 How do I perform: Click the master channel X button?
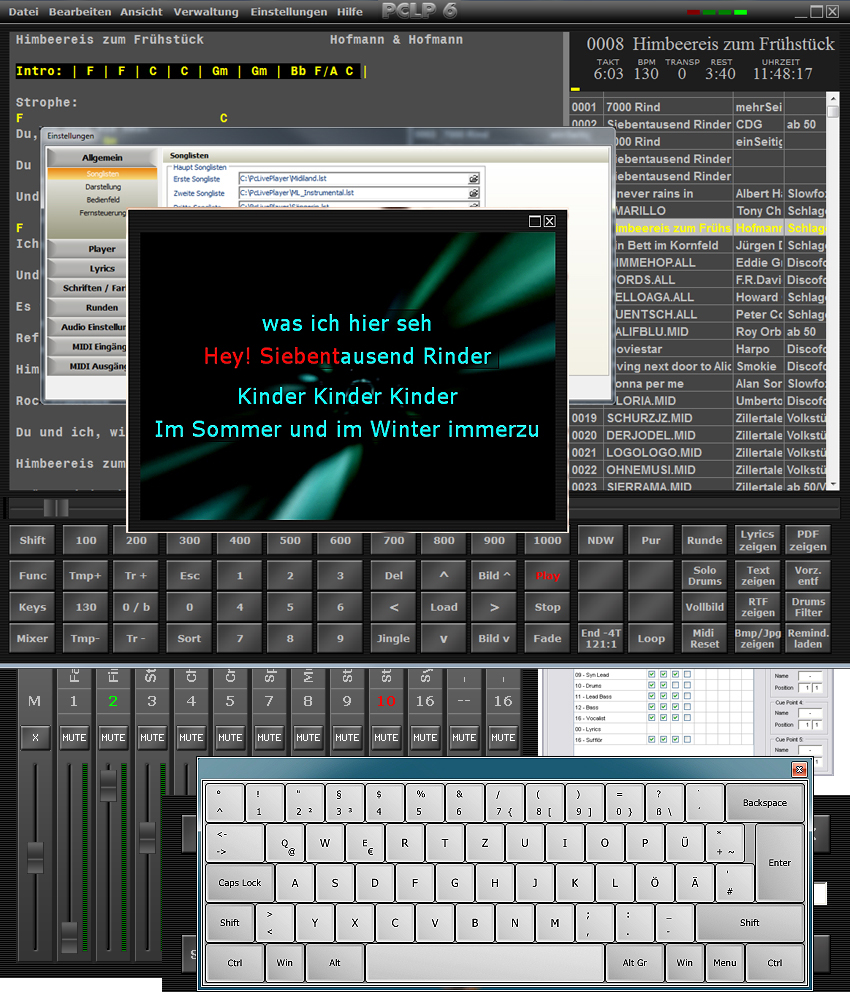[35, 738]
